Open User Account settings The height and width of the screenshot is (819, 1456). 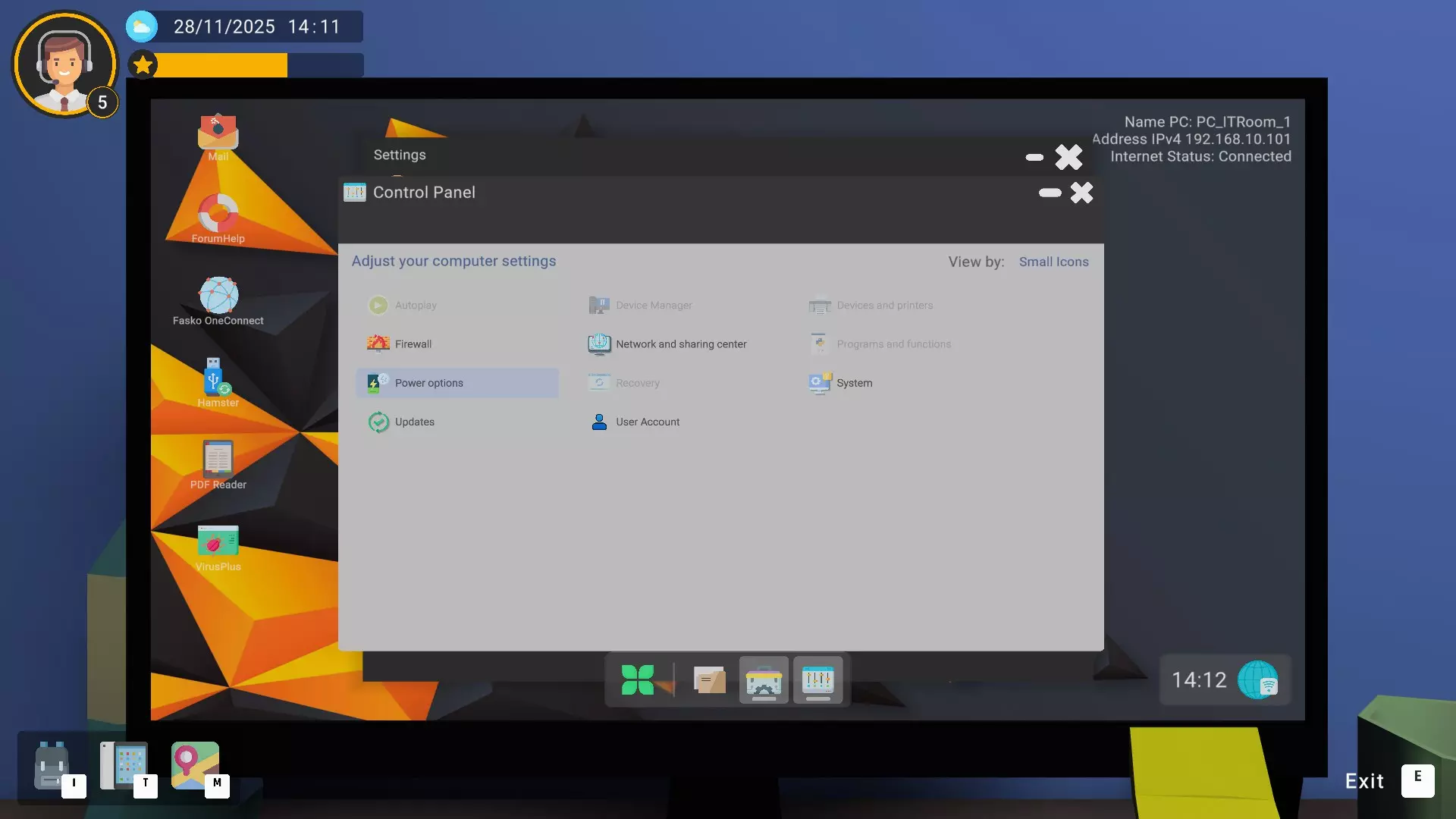647,422
